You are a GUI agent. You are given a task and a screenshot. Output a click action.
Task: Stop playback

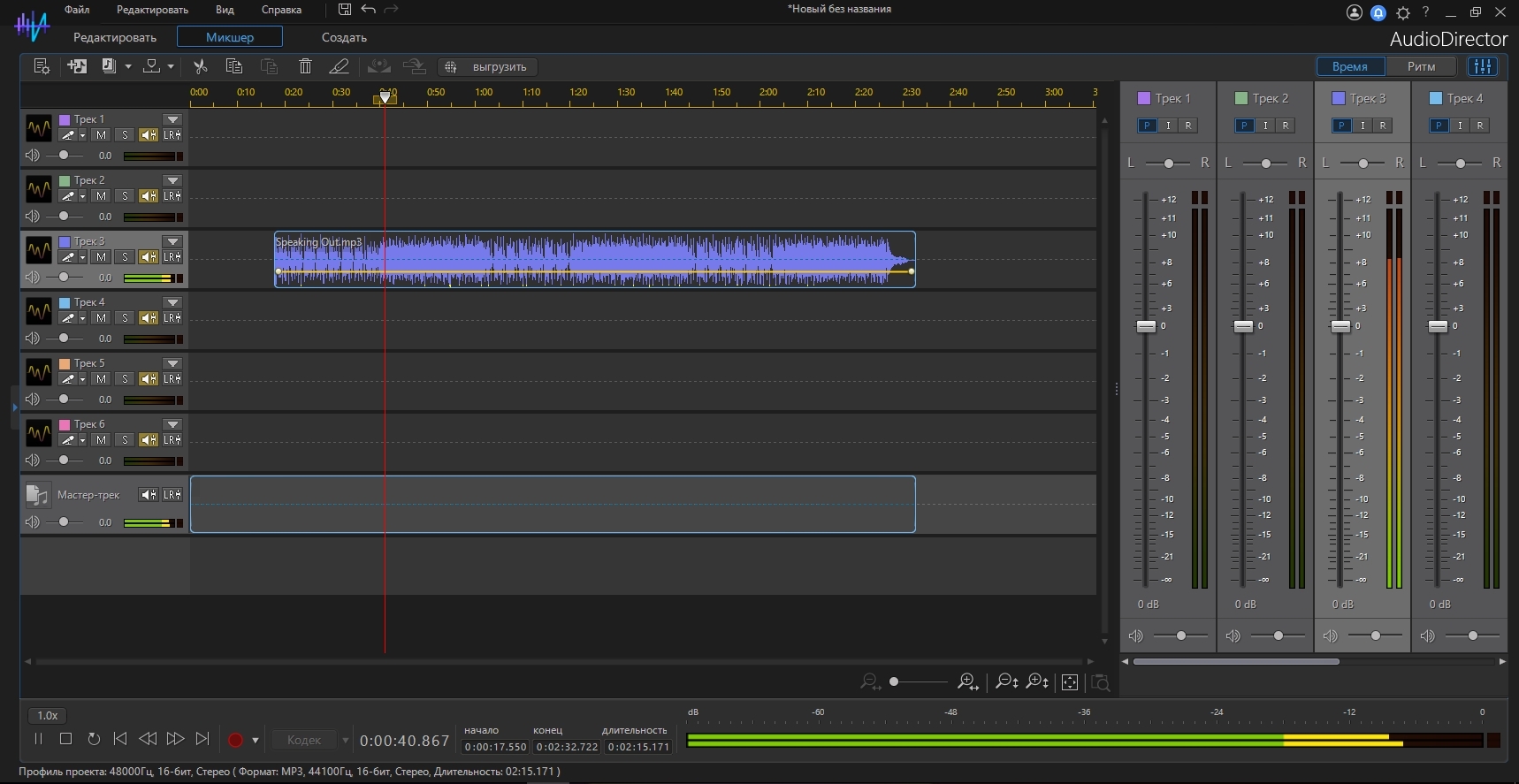(65, 739)
